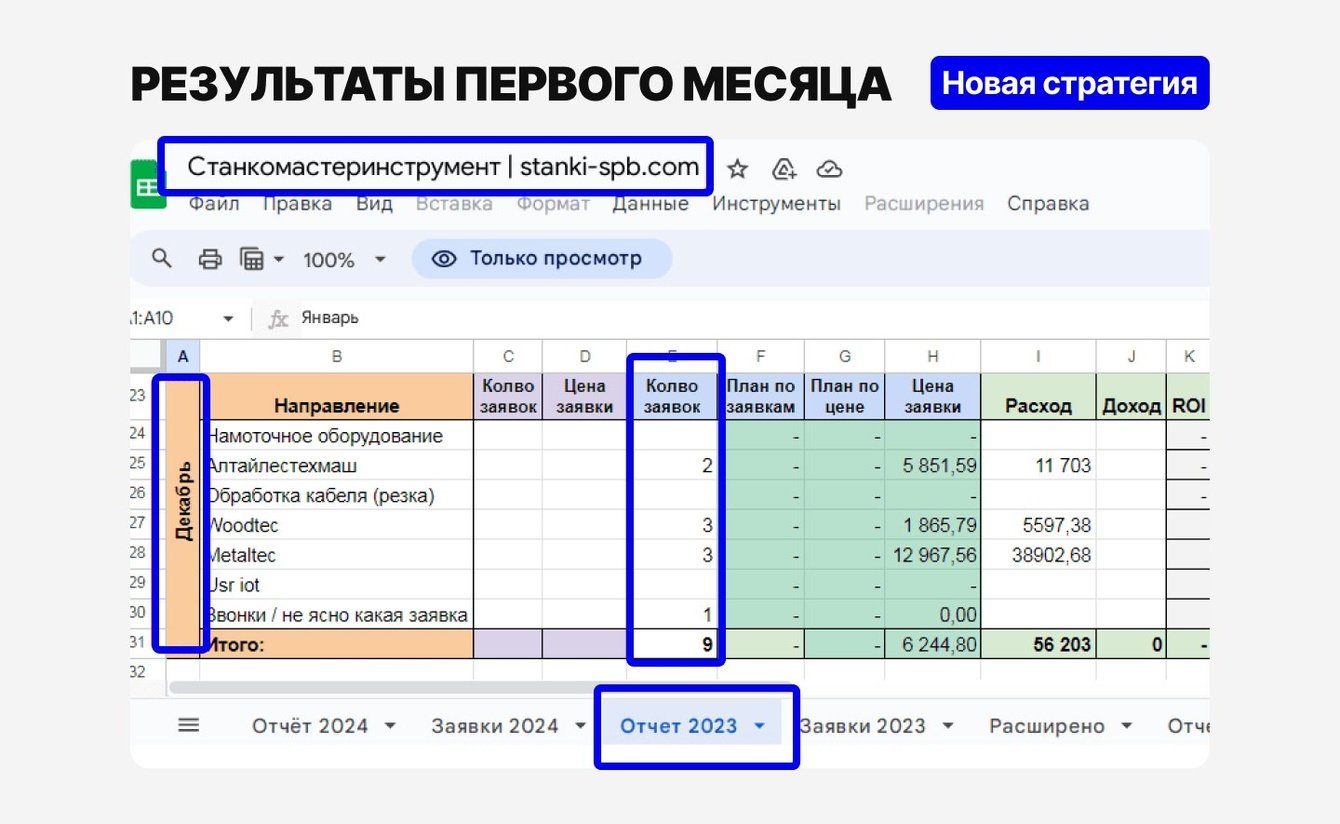Click the Направление header cell
The height and width of the screenshot is (824, 1340).
pyautogui.click(x=337, y=396)
